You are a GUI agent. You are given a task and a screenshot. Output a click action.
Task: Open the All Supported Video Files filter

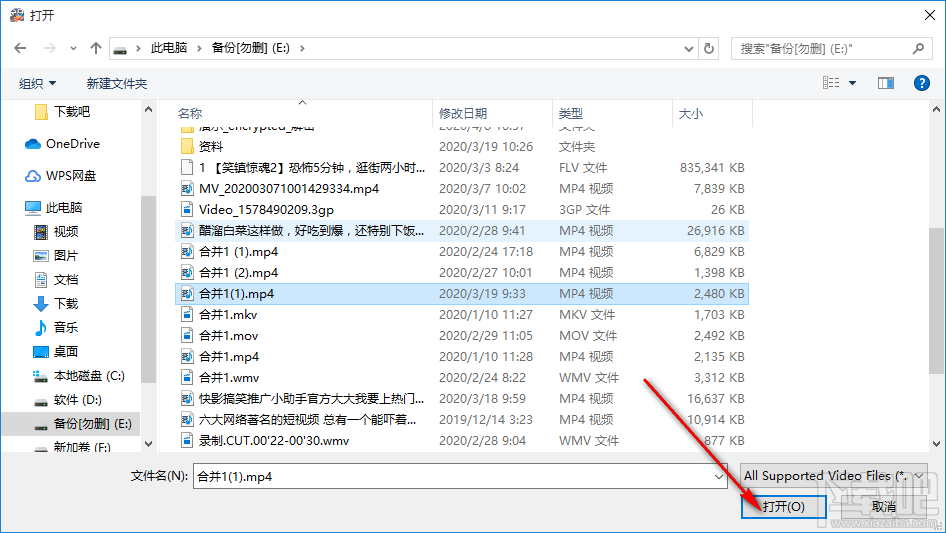tap(834, 476)
